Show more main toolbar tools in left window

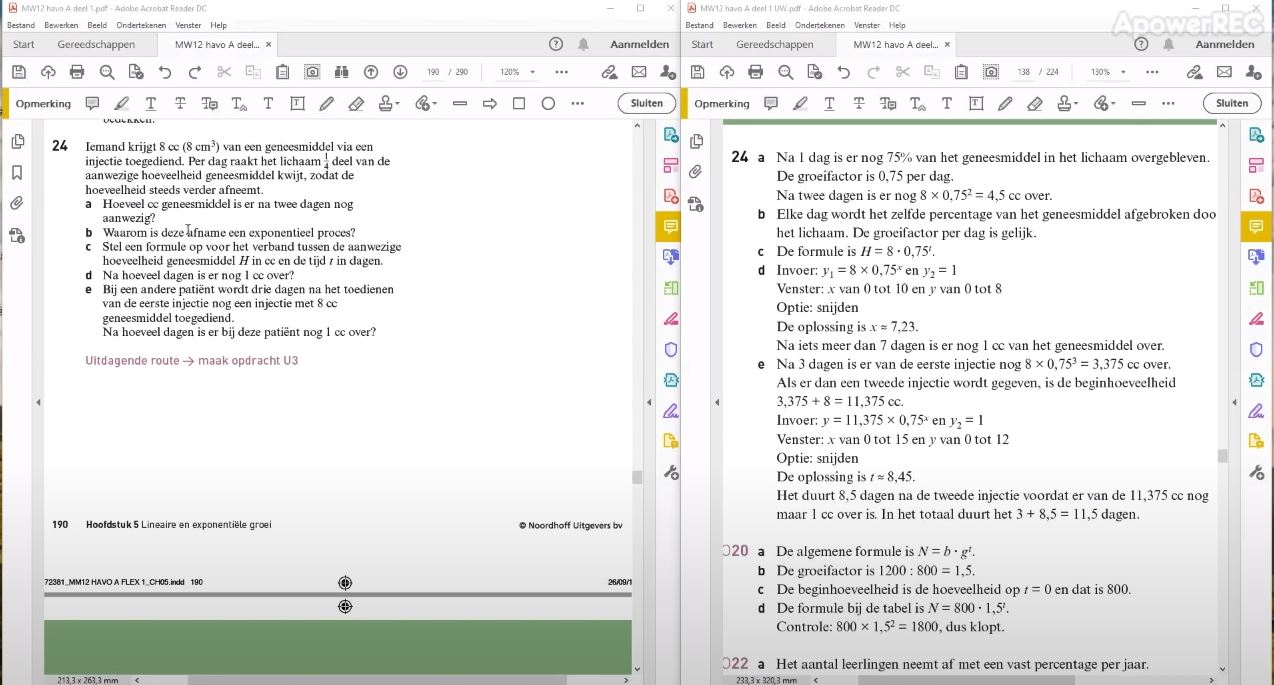click(x=561, y=72)
